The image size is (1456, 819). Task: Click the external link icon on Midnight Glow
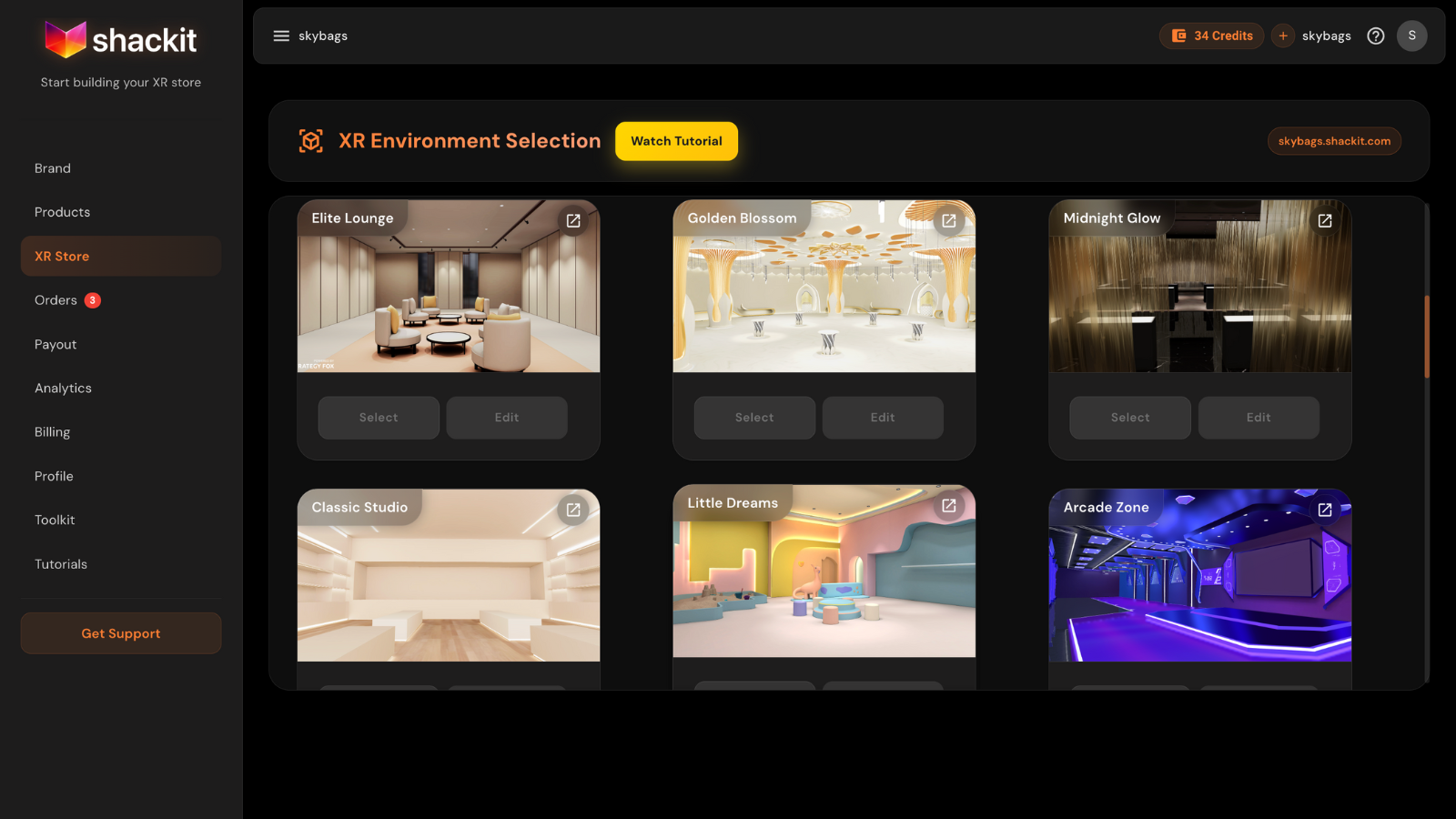[1324, 220]
